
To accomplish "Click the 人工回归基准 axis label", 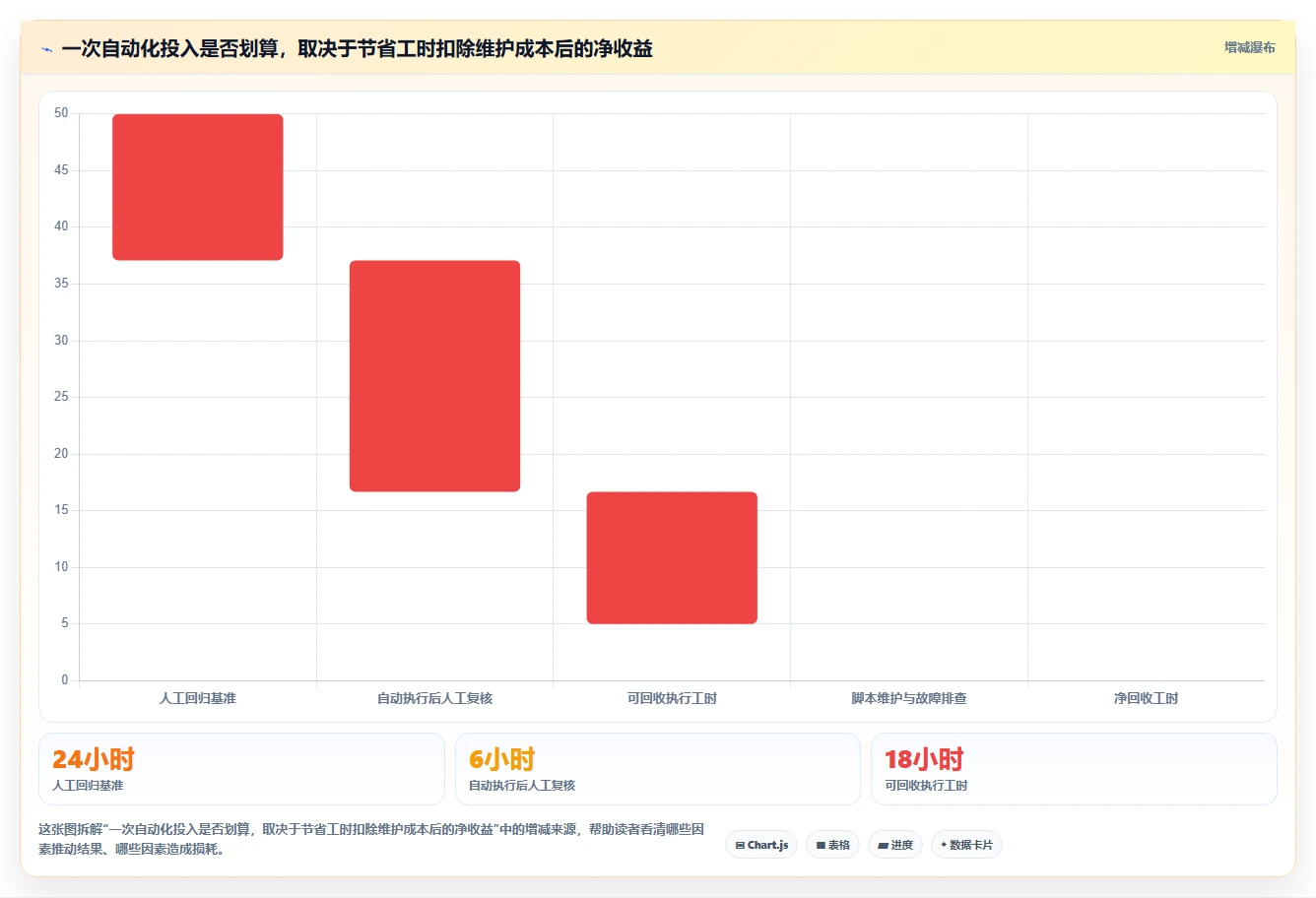I will (198, 698).
